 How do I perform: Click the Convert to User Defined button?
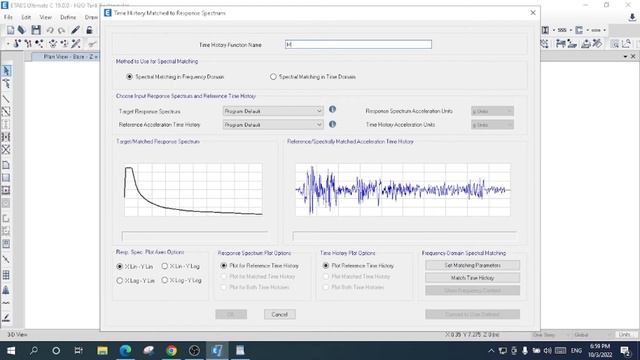pos(472,314)
